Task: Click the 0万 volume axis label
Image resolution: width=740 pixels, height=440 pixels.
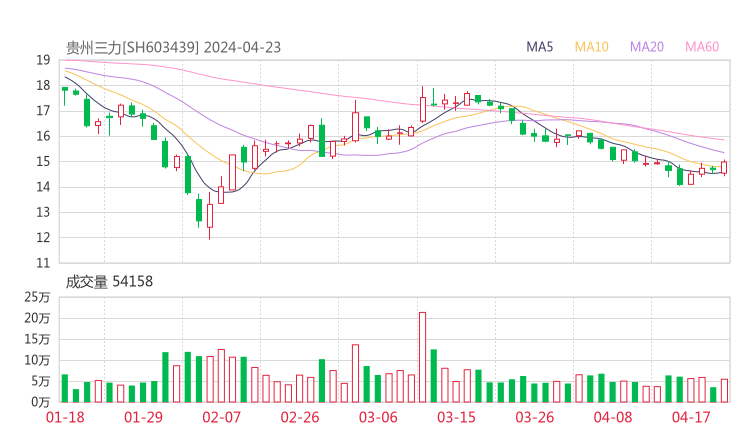Action: coord(41,402)
